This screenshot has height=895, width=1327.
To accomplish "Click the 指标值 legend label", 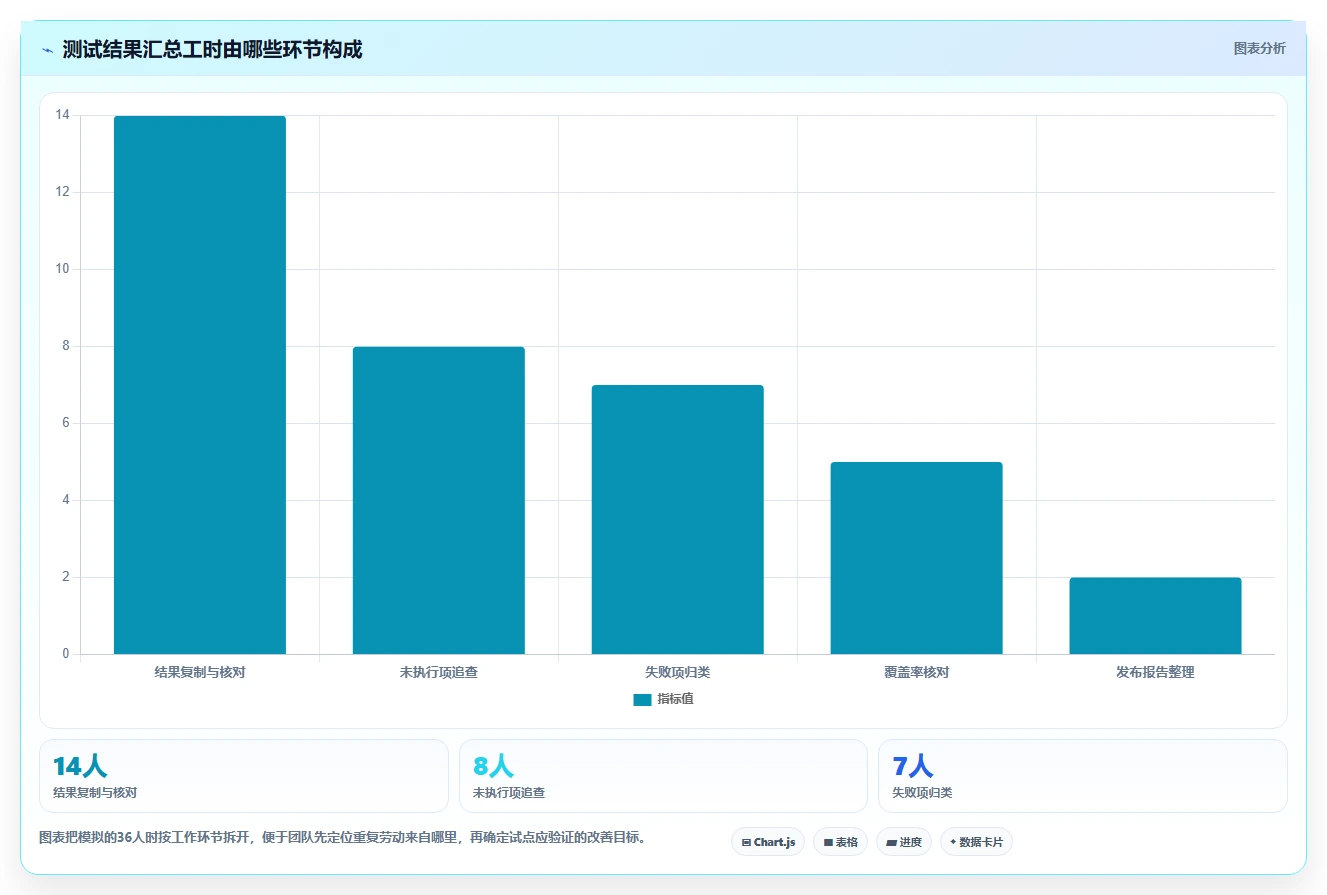I will tap(675, 699).
